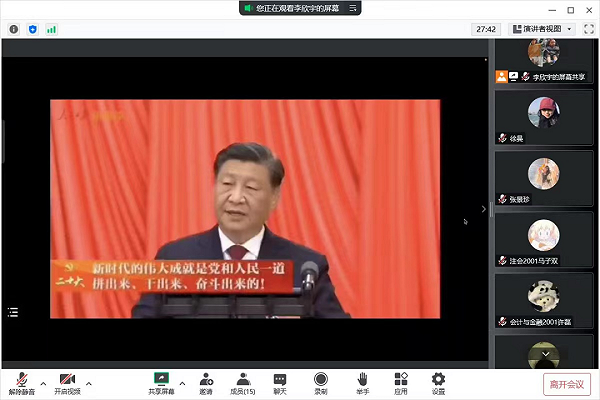This screenshot has width=600, height=400.
Task: Click the 共享屏幕 share screen icon
Action: [x=161, y=382]
